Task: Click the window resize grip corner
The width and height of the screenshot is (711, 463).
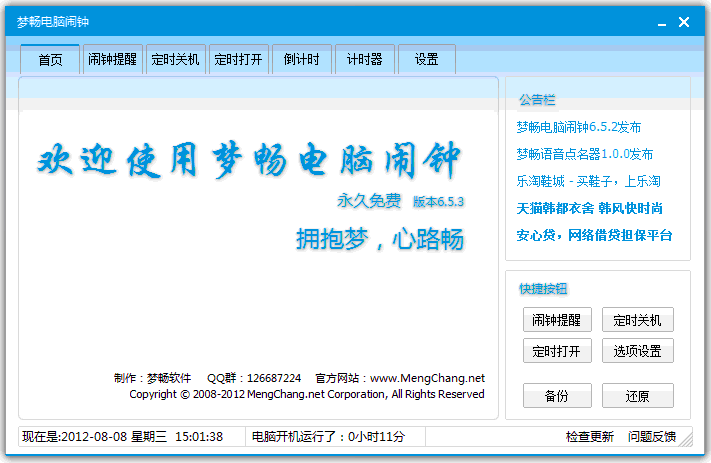Action: tap(687, 439)
